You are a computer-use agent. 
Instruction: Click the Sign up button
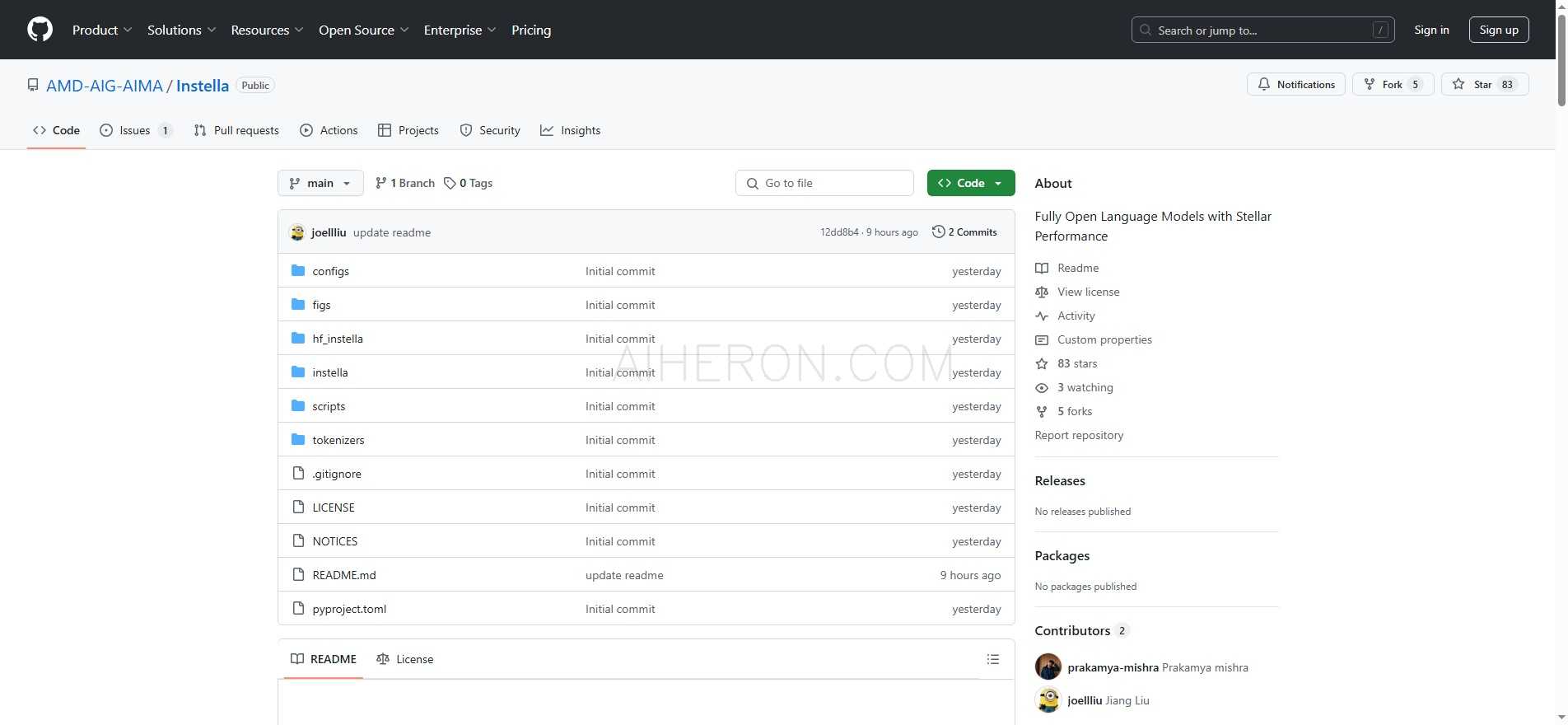pos(1498,30)
